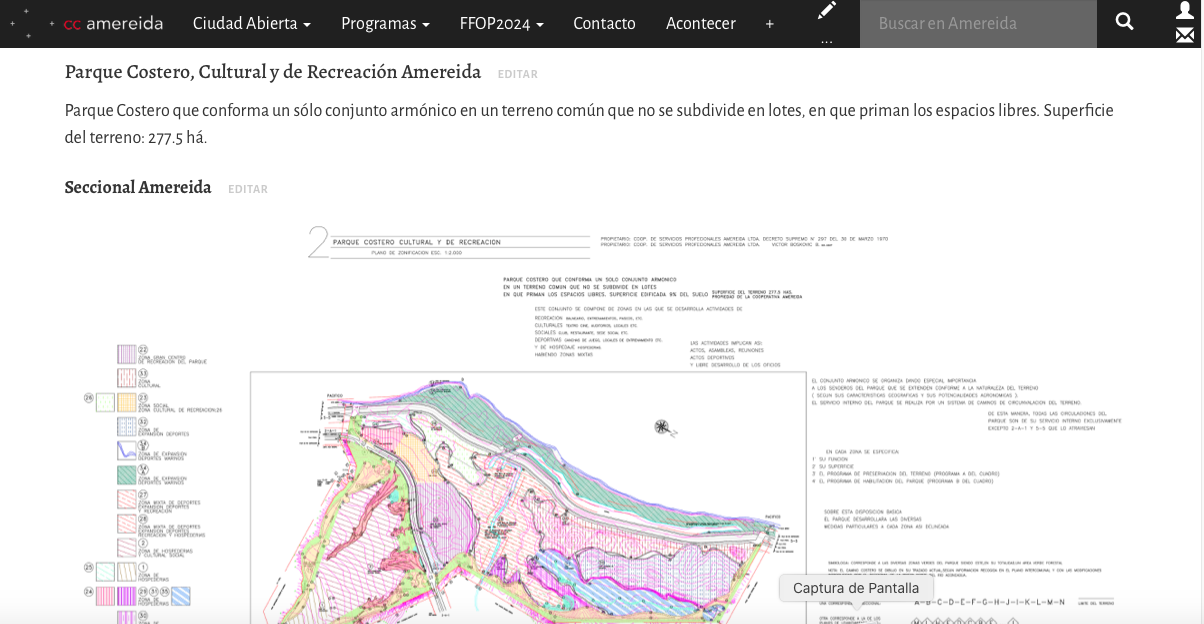Click the green hatched zone 34A legend swatch
Screen dimensions: 1204x624
pyautogui.click(x=126, y=474)
